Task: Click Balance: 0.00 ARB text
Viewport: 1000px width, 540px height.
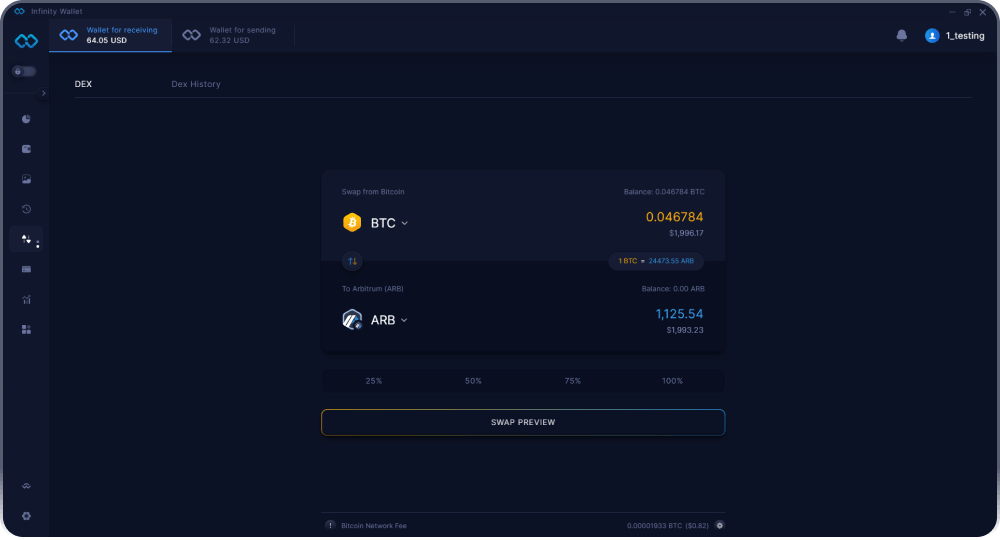Action: click(x=673, y=289)
